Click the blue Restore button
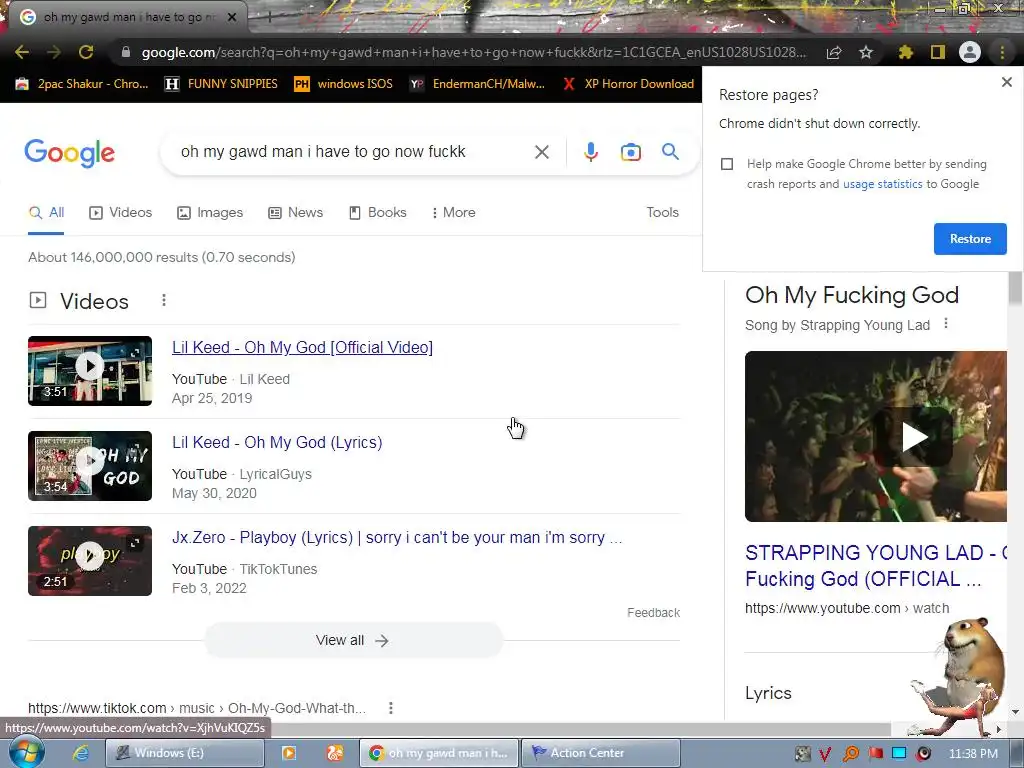1024x768 pixels. pyautogui.click(x=970, y=239)
